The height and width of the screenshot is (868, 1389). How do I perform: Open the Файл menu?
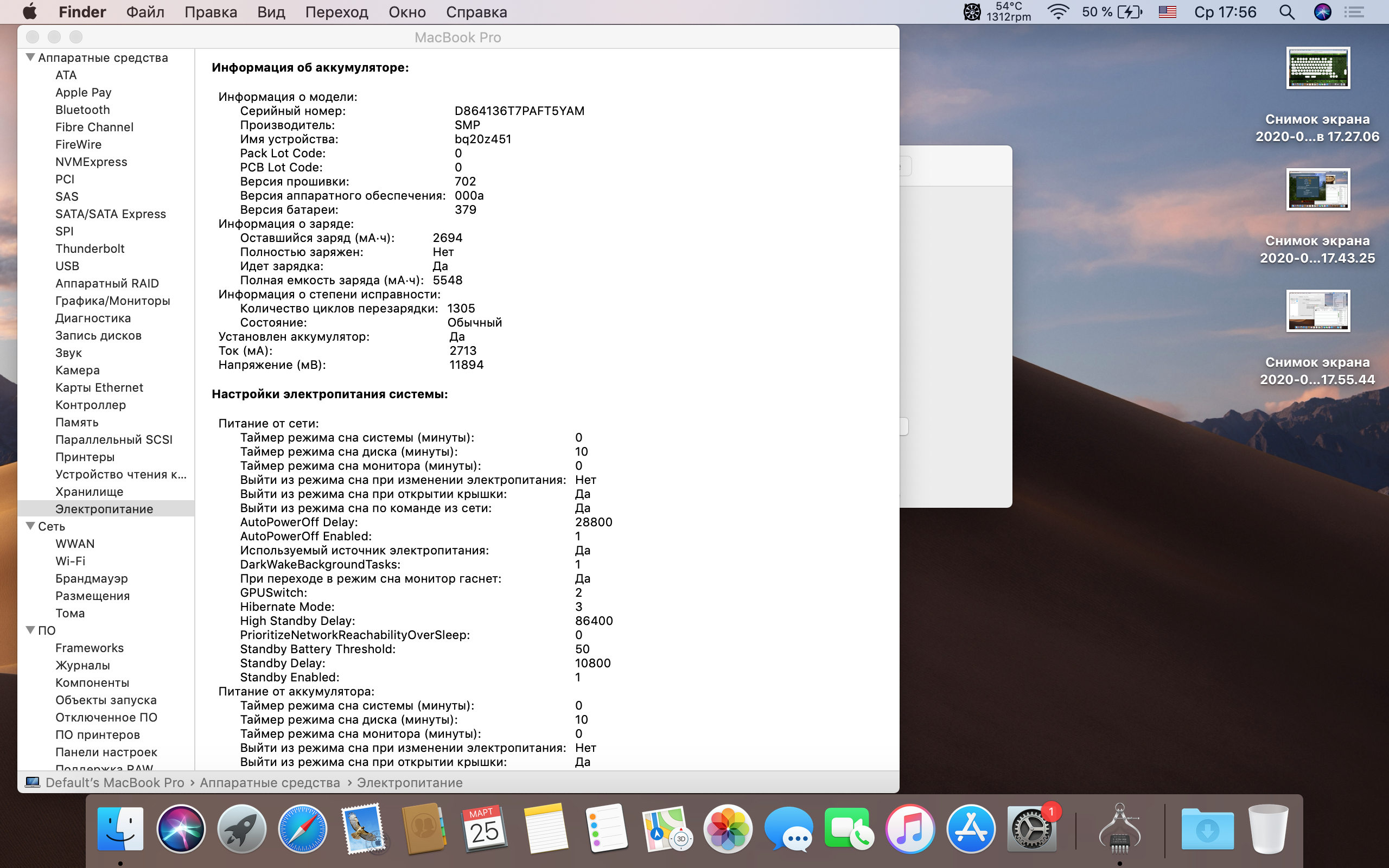pos(145,12)
